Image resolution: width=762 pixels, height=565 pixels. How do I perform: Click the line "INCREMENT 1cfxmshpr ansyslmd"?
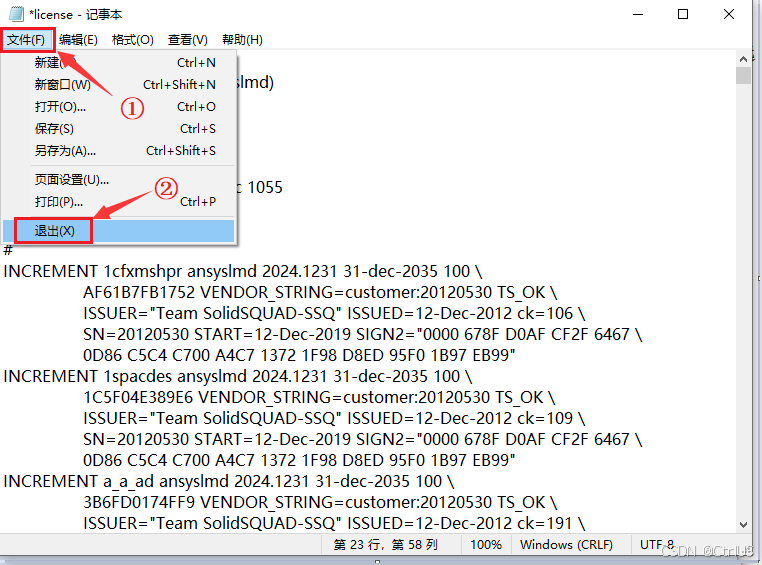243,271
